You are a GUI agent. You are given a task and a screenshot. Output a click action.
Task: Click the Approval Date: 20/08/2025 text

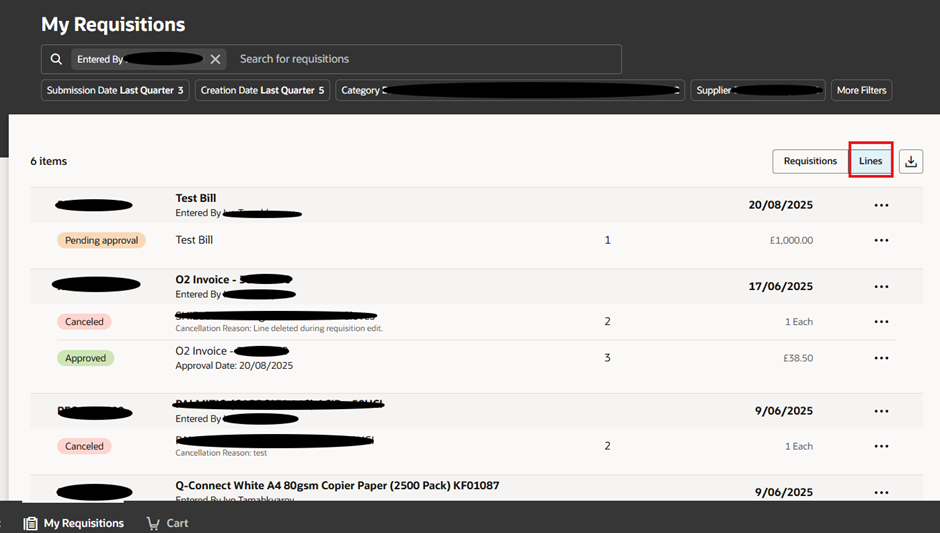point(234,366)
